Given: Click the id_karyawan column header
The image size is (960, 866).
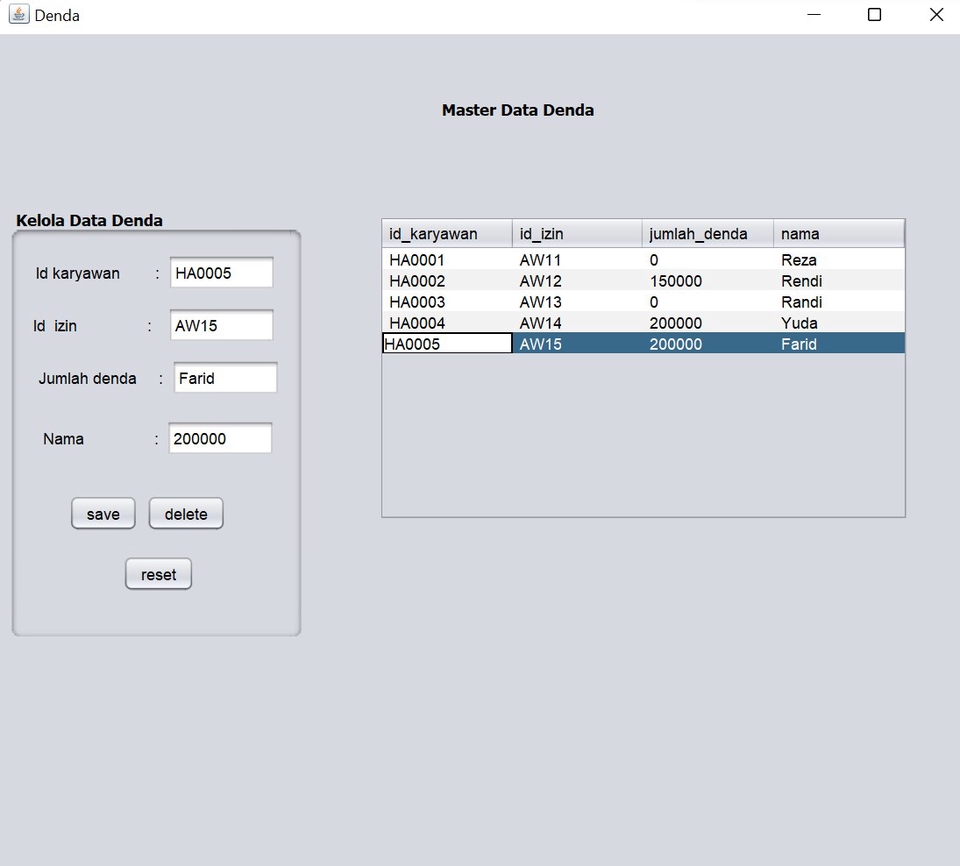Looking at the screenshot, I should (447, 233).
